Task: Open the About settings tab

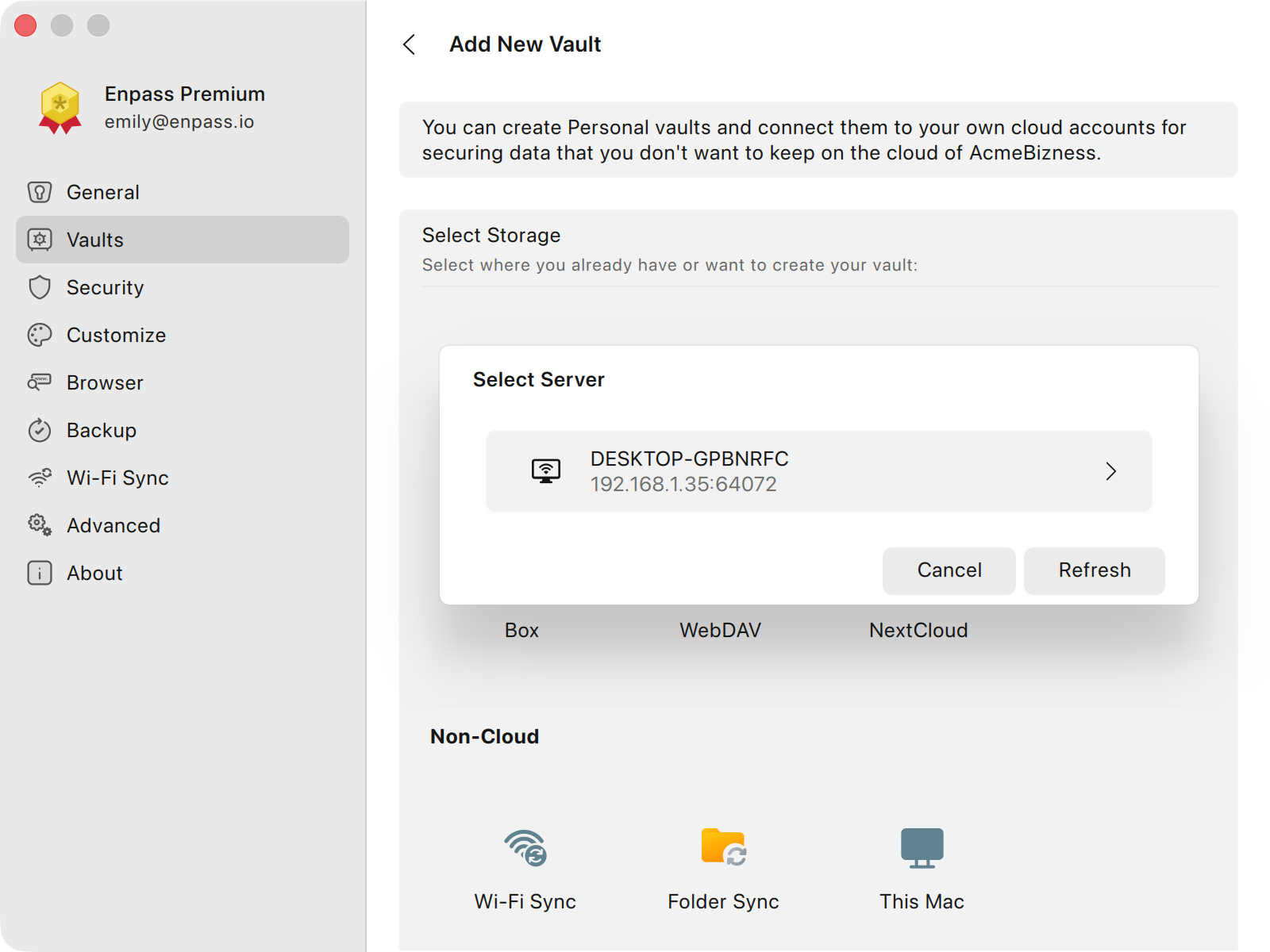Action: 183,573
